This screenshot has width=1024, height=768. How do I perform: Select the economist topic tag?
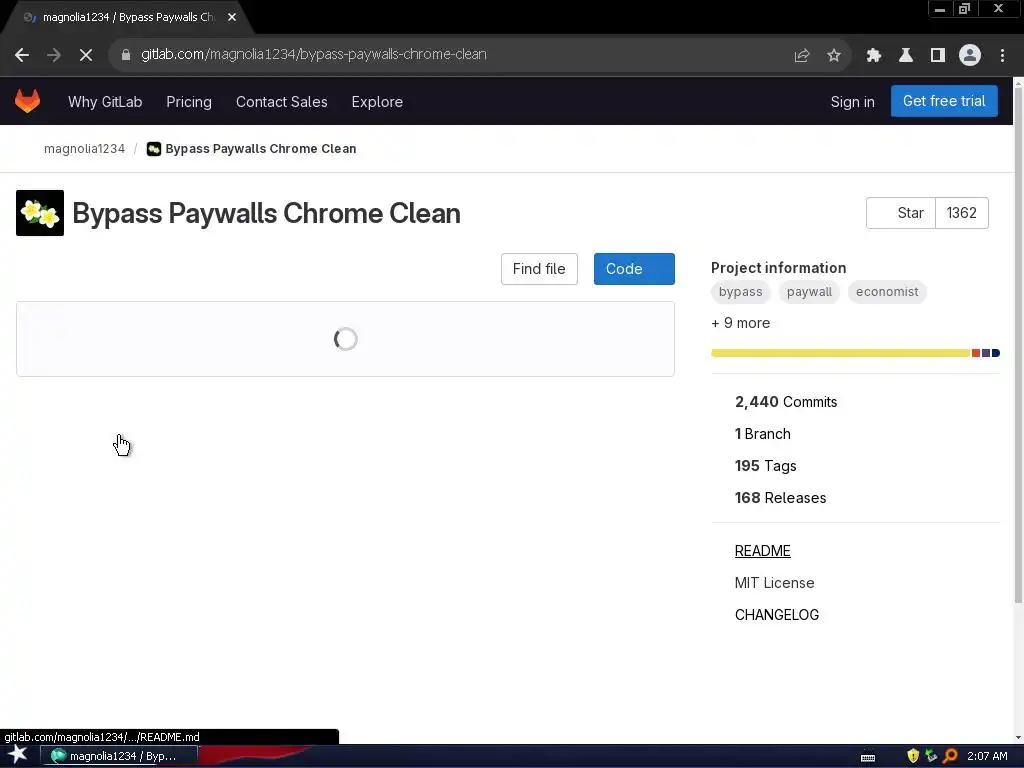tap(887, 292)
